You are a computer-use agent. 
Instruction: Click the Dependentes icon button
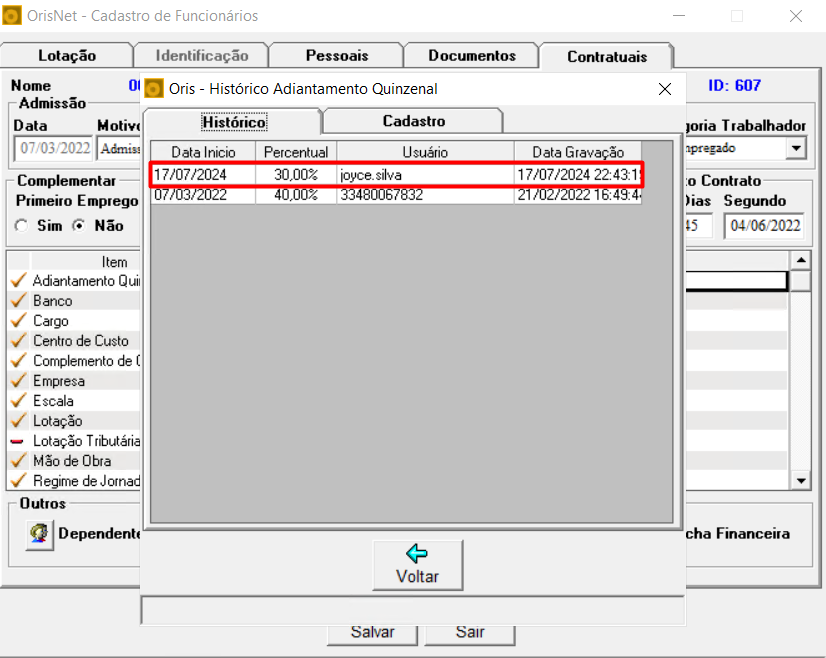[39, 534]
